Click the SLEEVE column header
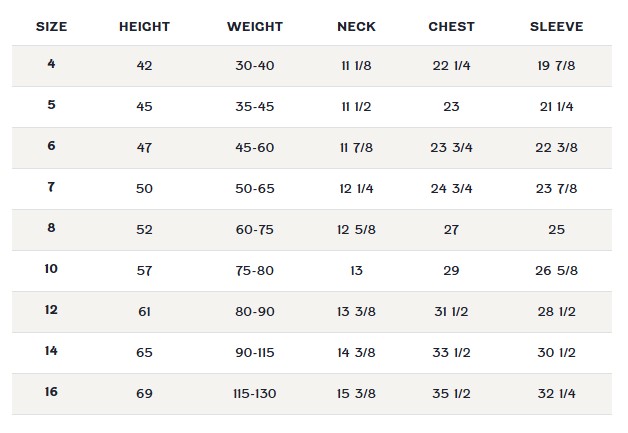The image size is (628, 433). (556, 27)
